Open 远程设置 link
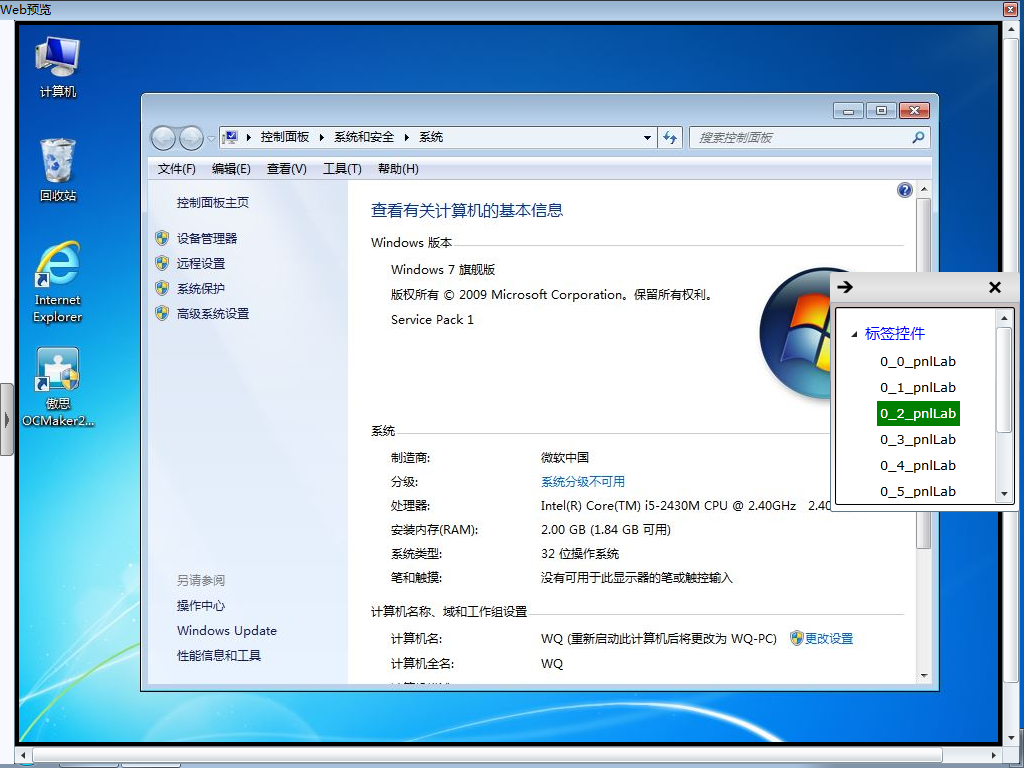The height and width of the screenshot is (768, 1024). pos(200,263)
